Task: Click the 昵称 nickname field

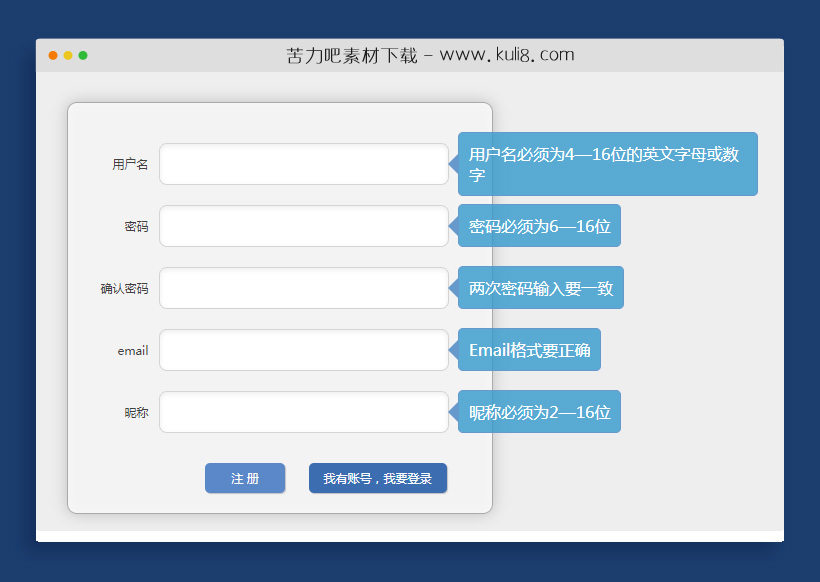Action: click(304, 411)
